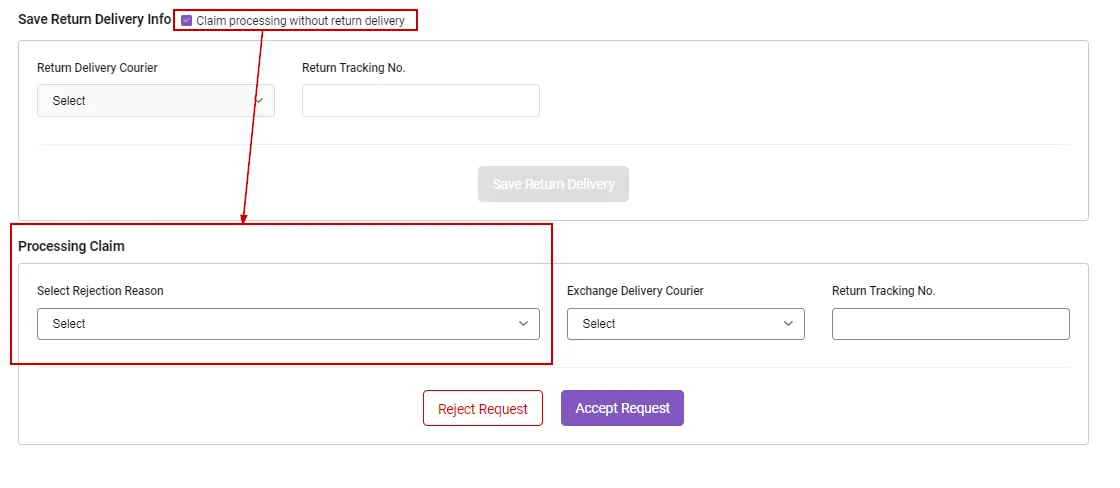Click the chevron arrow of Return Delivery Courier
Image resolution: width=1120 pixels, height=488 pixels.
259,101
